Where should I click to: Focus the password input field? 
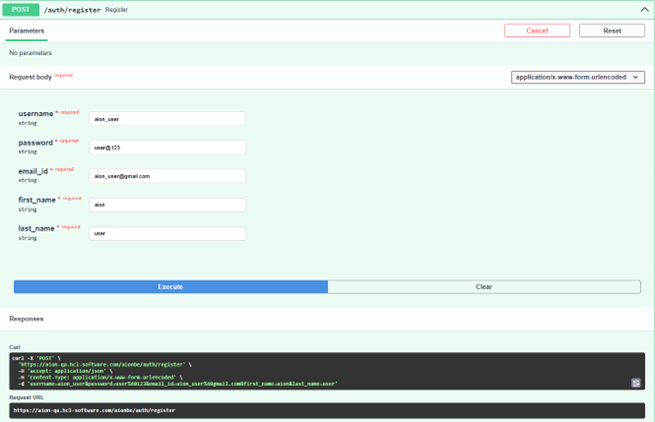click(167, 147)
